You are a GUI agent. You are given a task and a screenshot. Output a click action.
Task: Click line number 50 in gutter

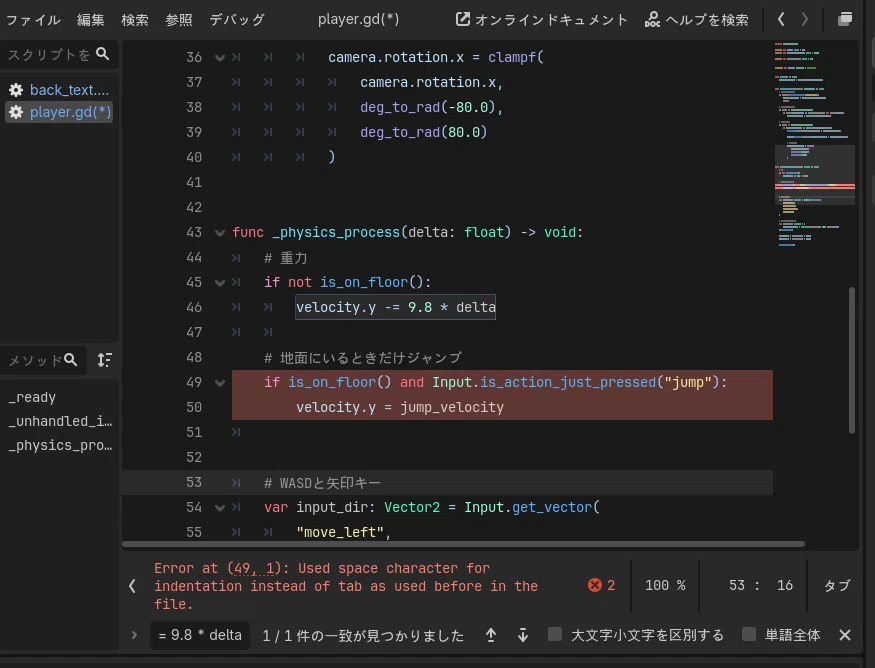tap(194, 407)
